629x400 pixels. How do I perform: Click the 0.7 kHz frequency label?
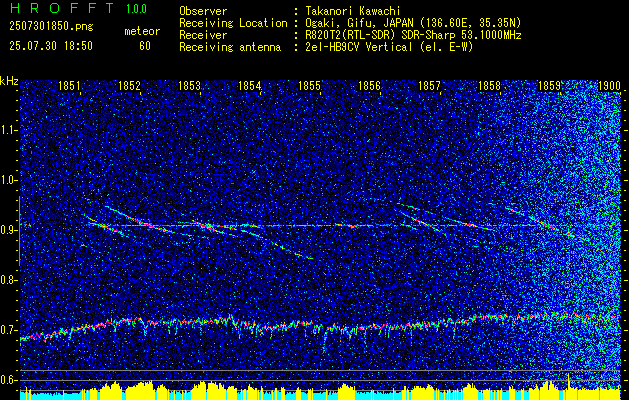pyautogui.click(x=9, y=330)
